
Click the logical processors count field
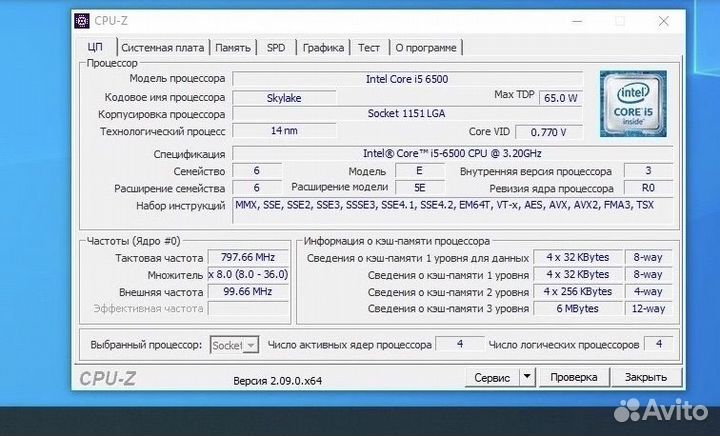(659, 344)
